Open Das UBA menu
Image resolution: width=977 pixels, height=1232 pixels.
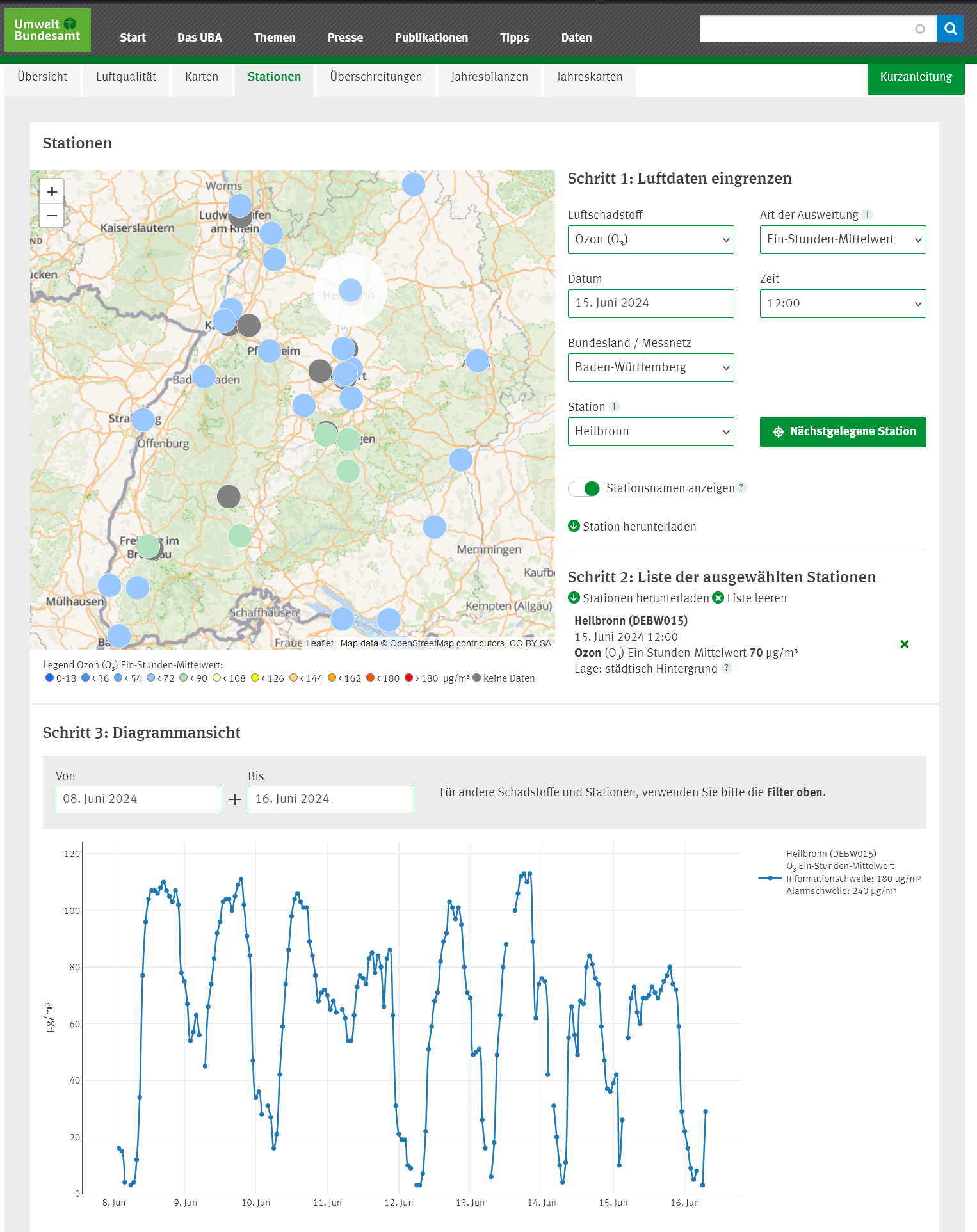point(200,38)
